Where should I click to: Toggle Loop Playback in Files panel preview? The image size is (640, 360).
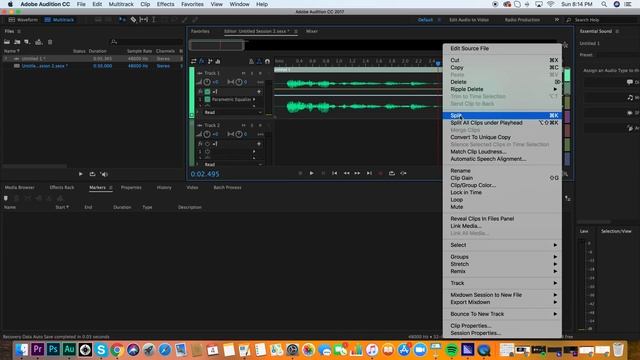tap(92, 174)
